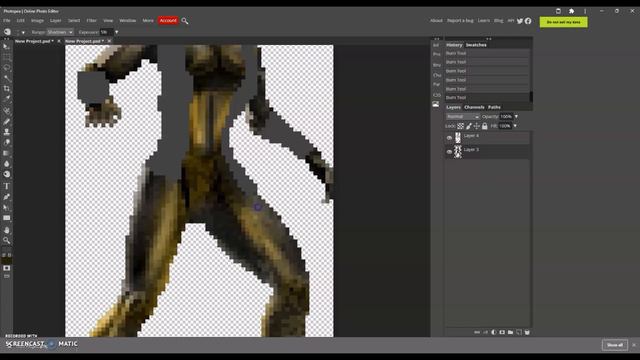Screen dimensions: 640x360
Task: Create a new layer icon
Action: tap(519, 332)
